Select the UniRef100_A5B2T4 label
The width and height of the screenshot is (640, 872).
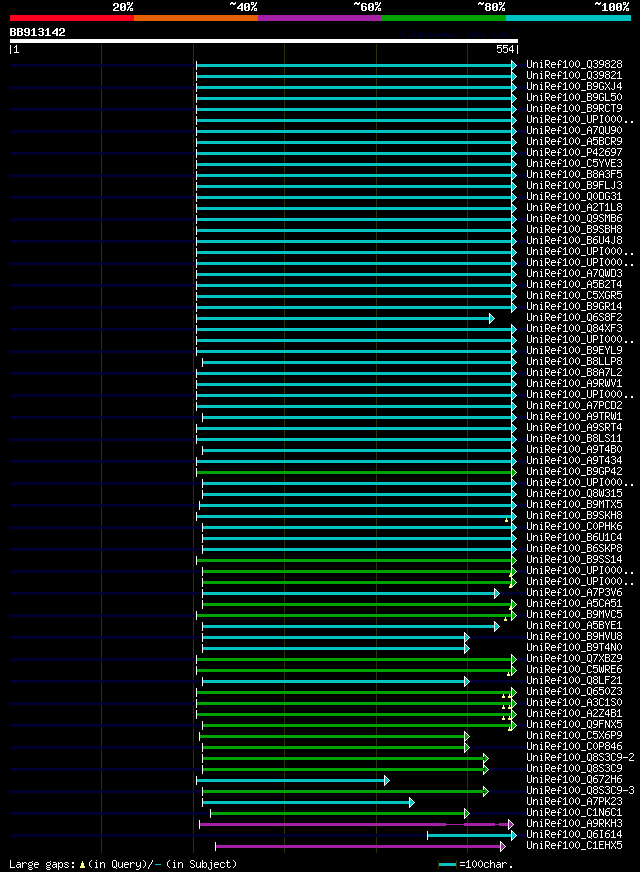click(574, 285)
